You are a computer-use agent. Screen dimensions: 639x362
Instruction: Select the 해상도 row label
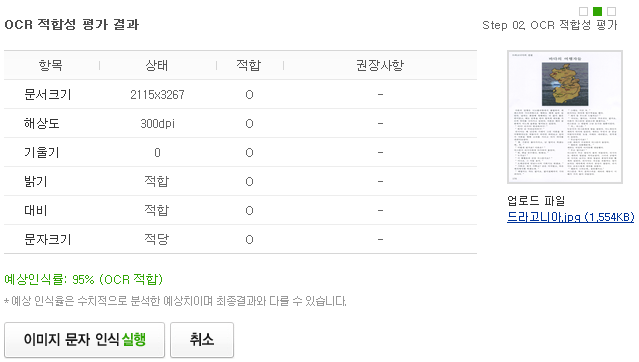point(42,124)
